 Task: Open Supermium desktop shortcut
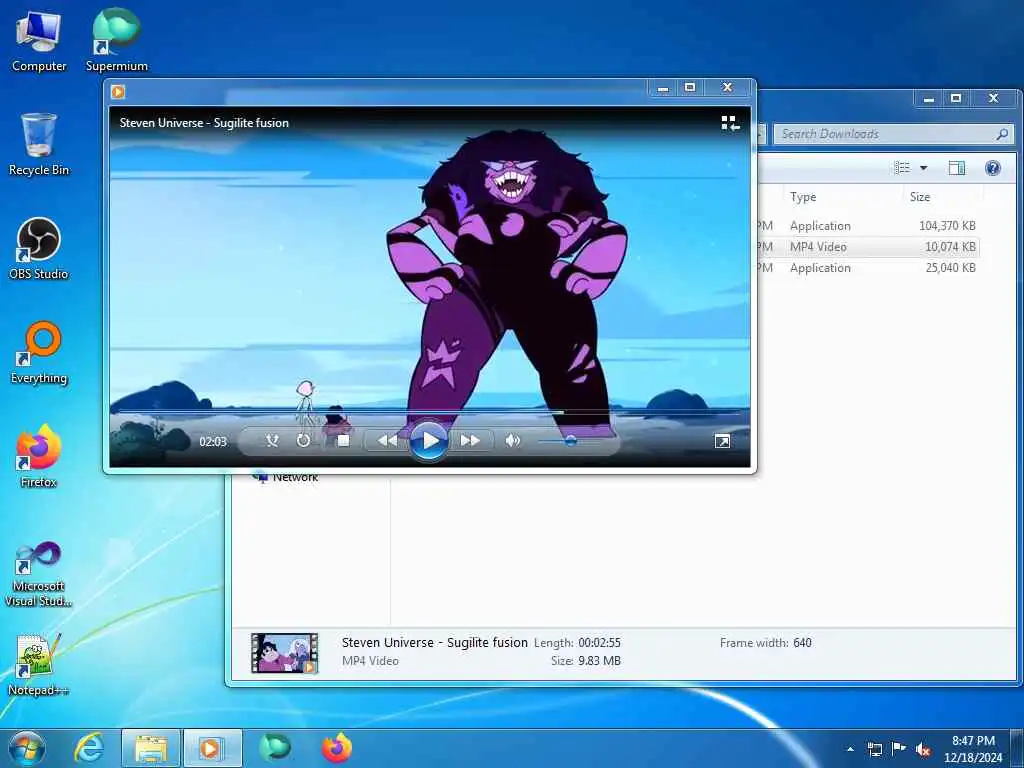pyautogui.click(x=116, y=42)
